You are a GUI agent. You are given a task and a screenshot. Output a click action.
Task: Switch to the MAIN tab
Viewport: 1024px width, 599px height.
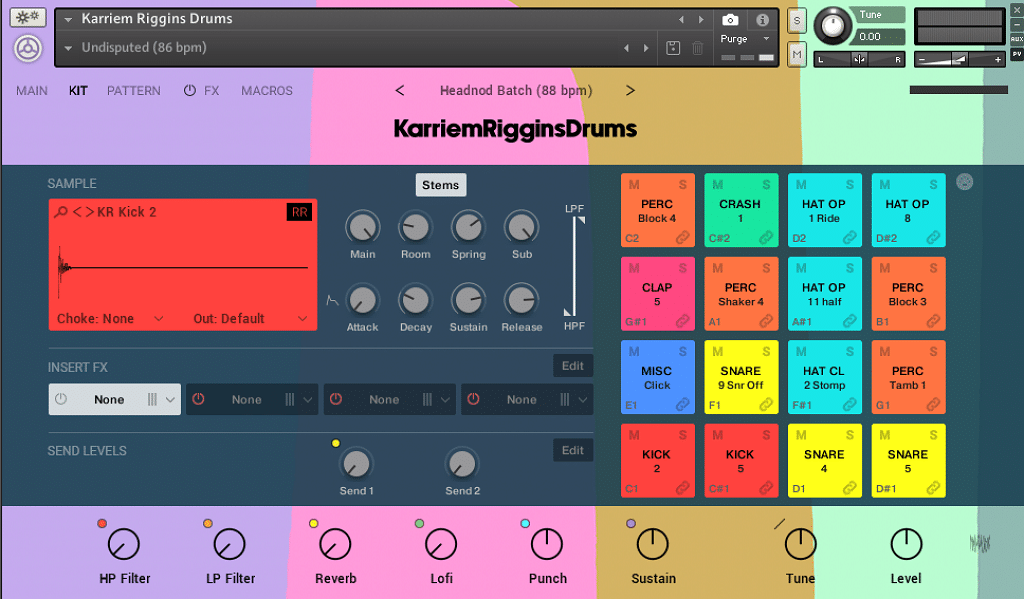pos(32,91)
